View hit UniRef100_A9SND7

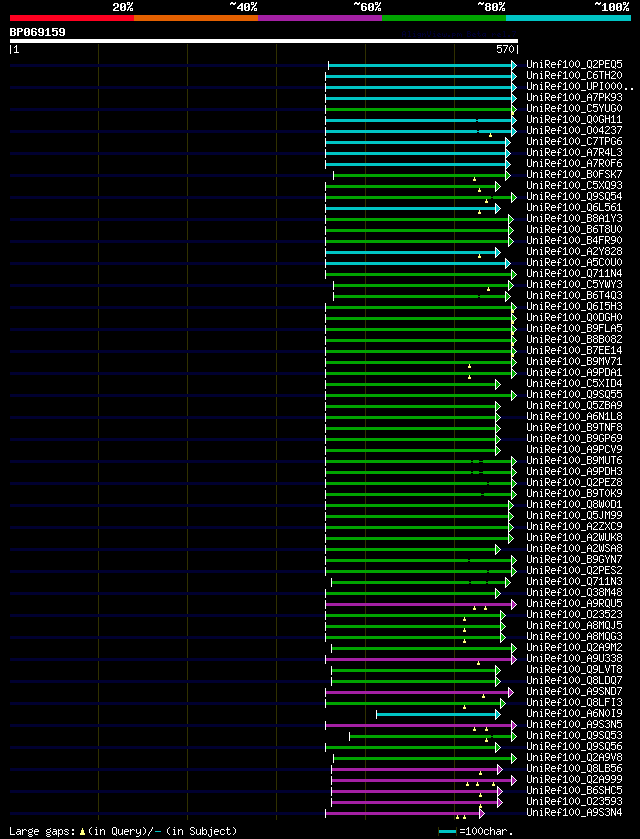574,691
